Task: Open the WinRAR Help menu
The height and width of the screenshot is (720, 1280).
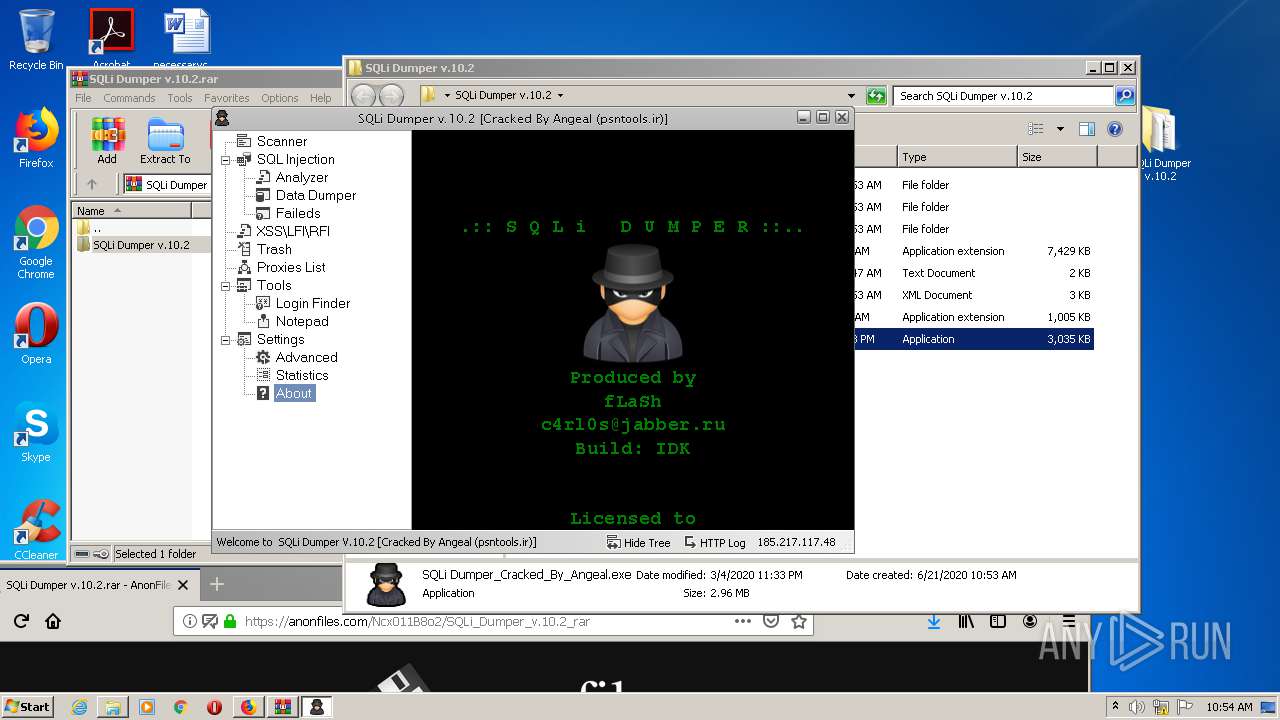Action: click(x=320, y=98)
